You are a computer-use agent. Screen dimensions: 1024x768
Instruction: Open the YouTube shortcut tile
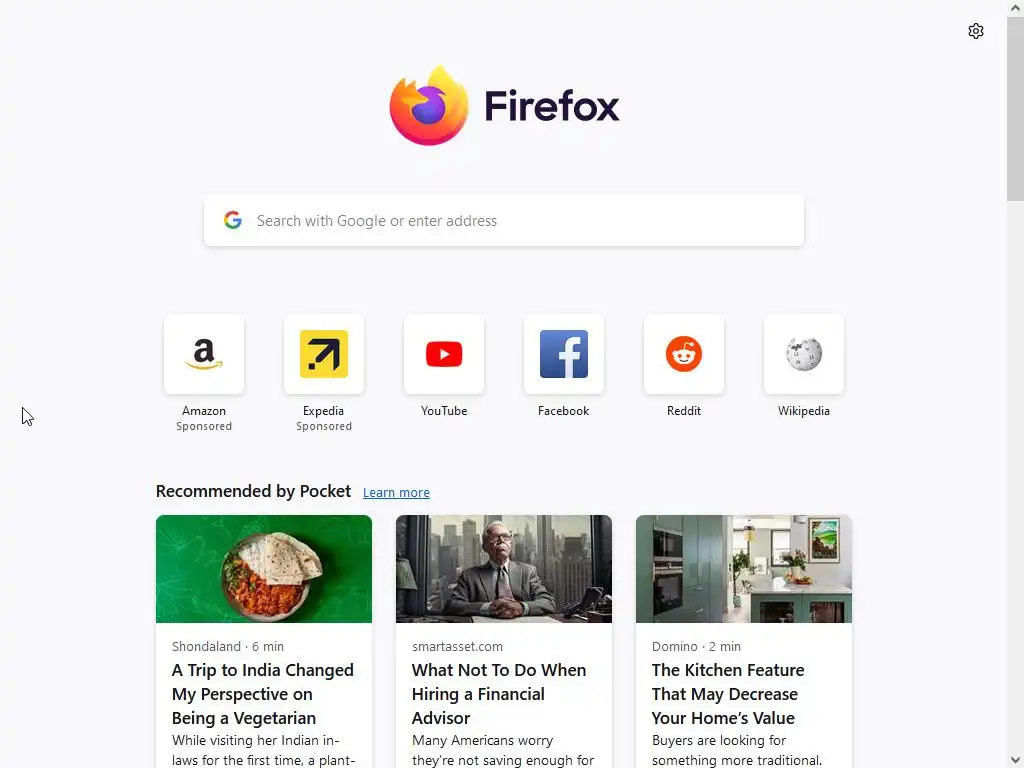[443, 354]
